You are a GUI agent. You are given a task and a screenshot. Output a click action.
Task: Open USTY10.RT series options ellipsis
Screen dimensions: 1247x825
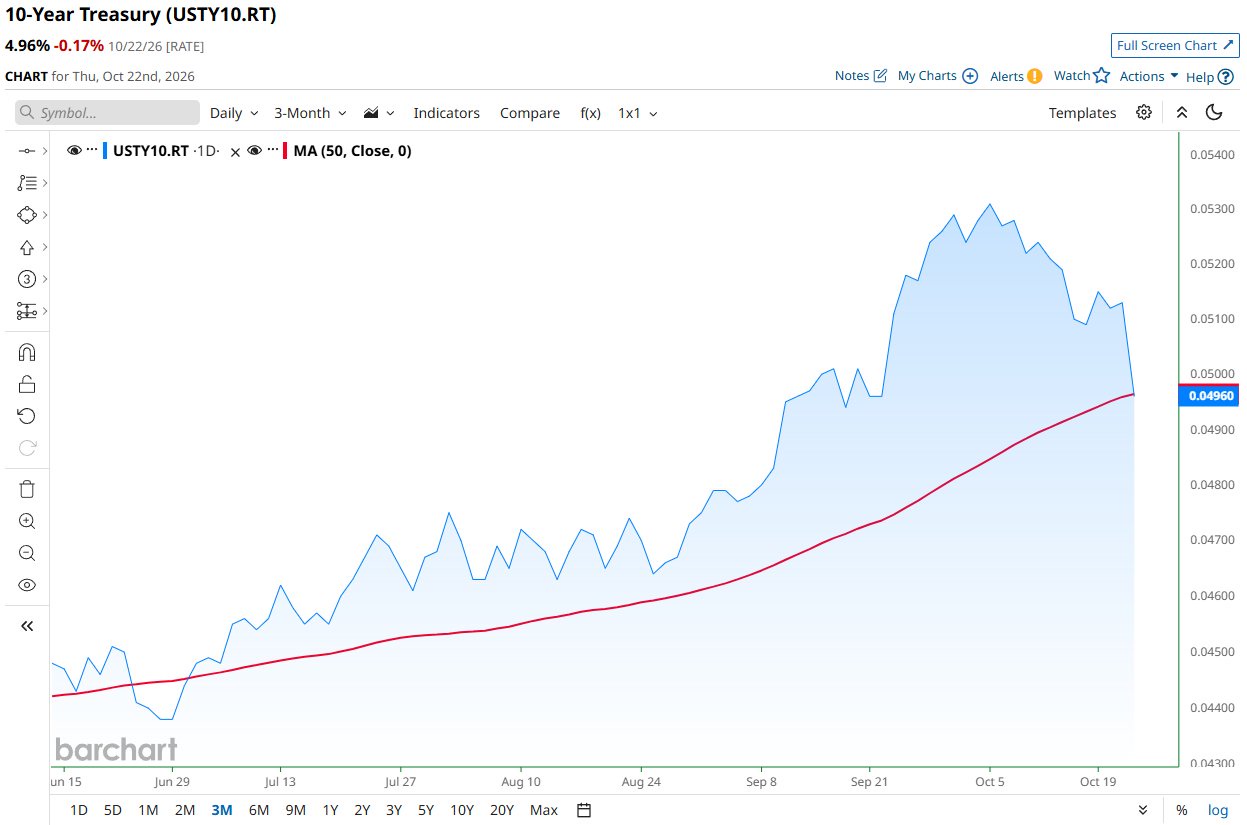pos(92,151)
